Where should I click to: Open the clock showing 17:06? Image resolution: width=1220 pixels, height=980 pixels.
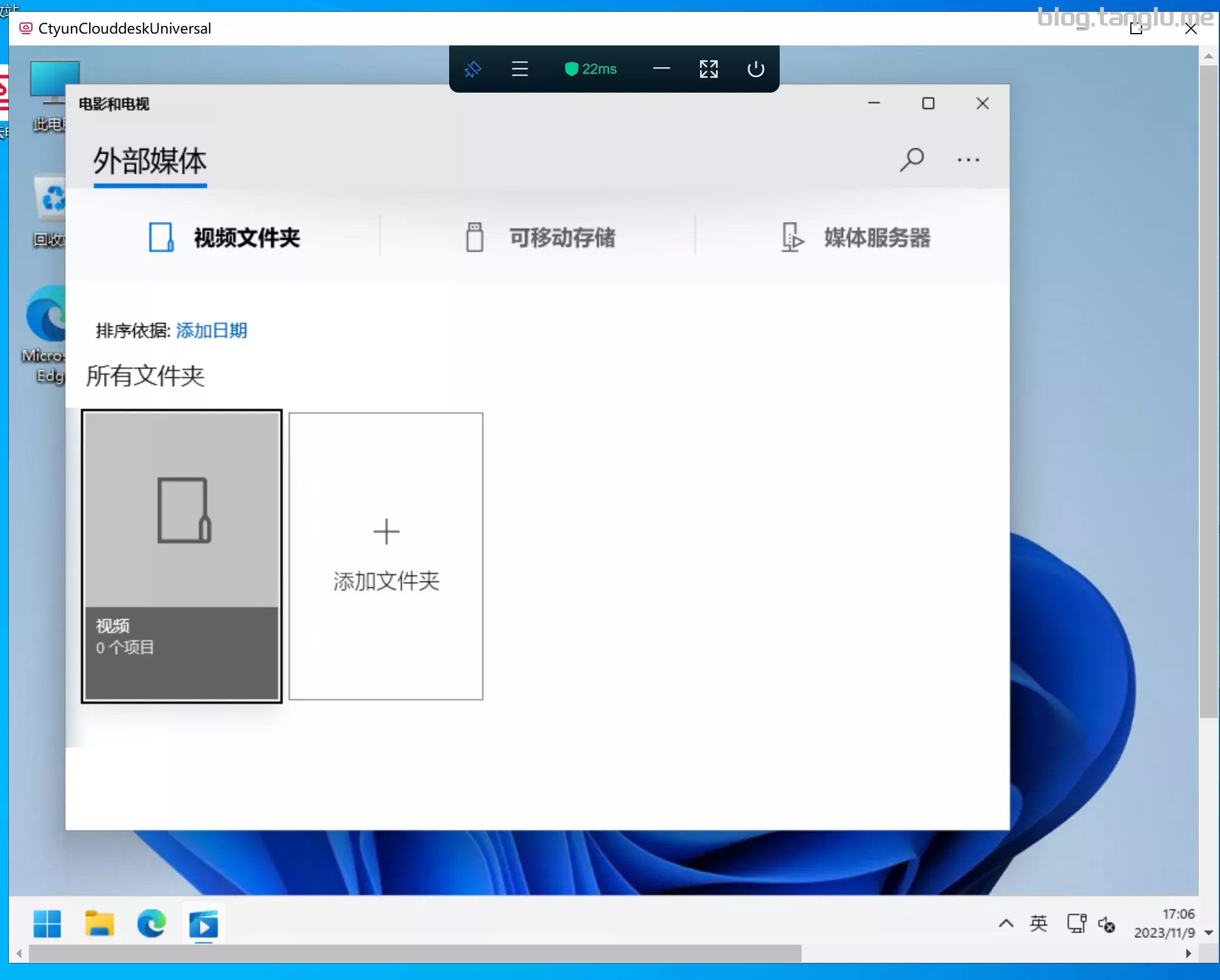click(1164, 923)
